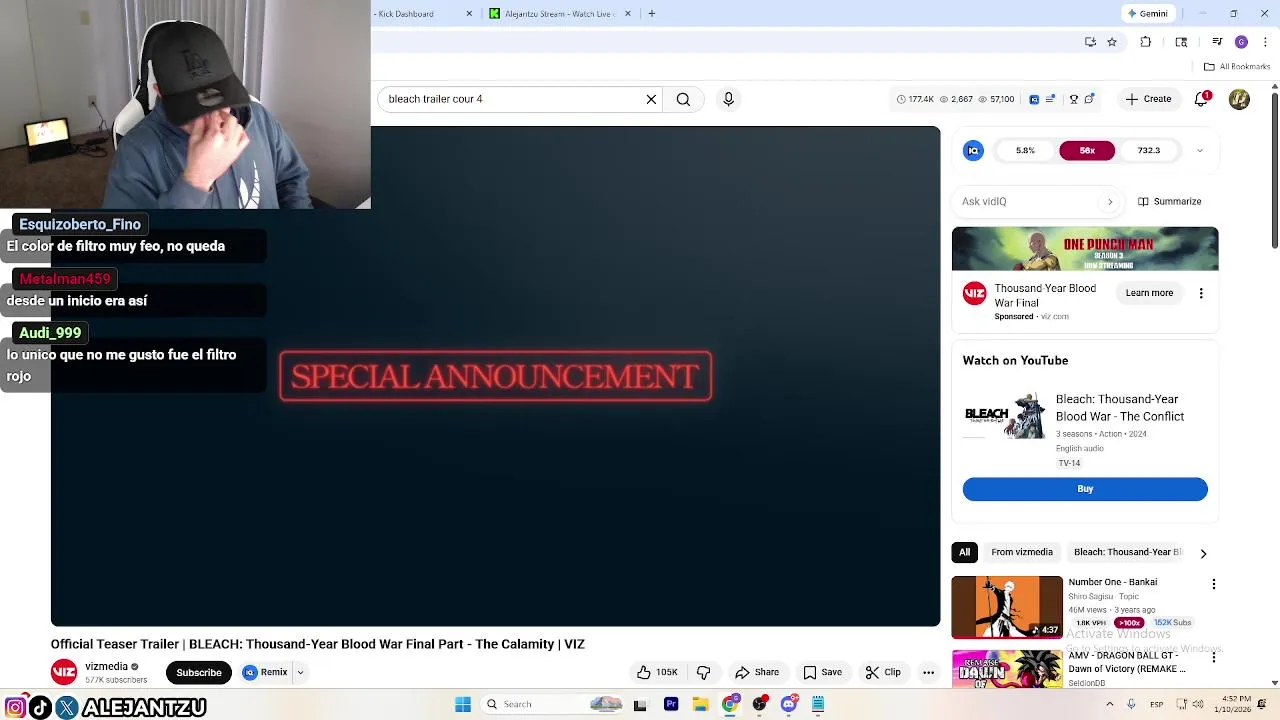Click the Create button
Image resolution: width=1280 pixels, height=720 pixels.
(1148, 99)
